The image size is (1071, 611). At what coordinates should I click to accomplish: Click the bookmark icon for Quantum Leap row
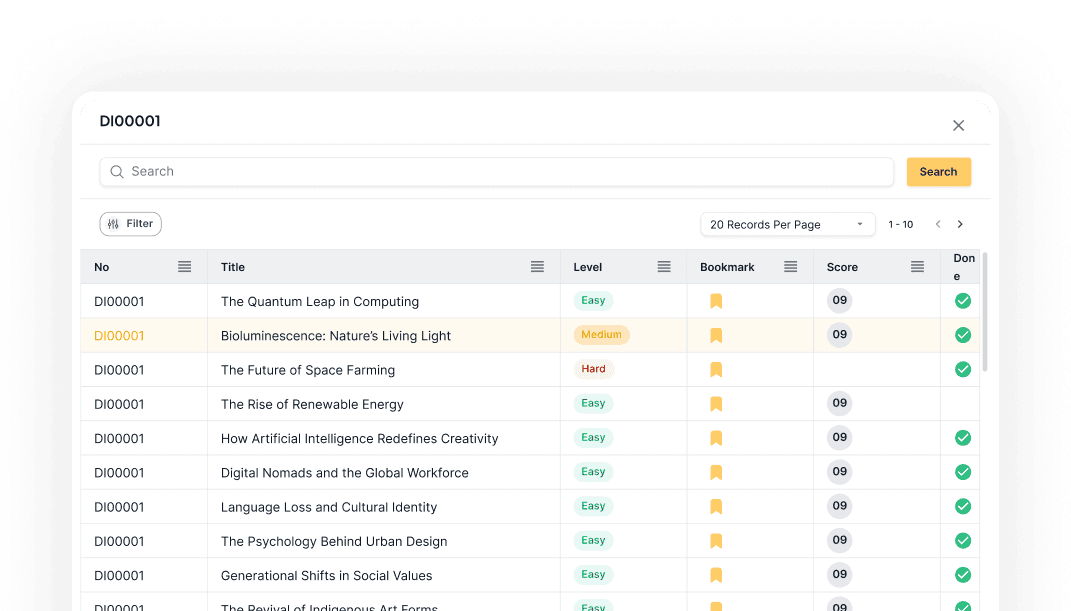coord(716,301)
